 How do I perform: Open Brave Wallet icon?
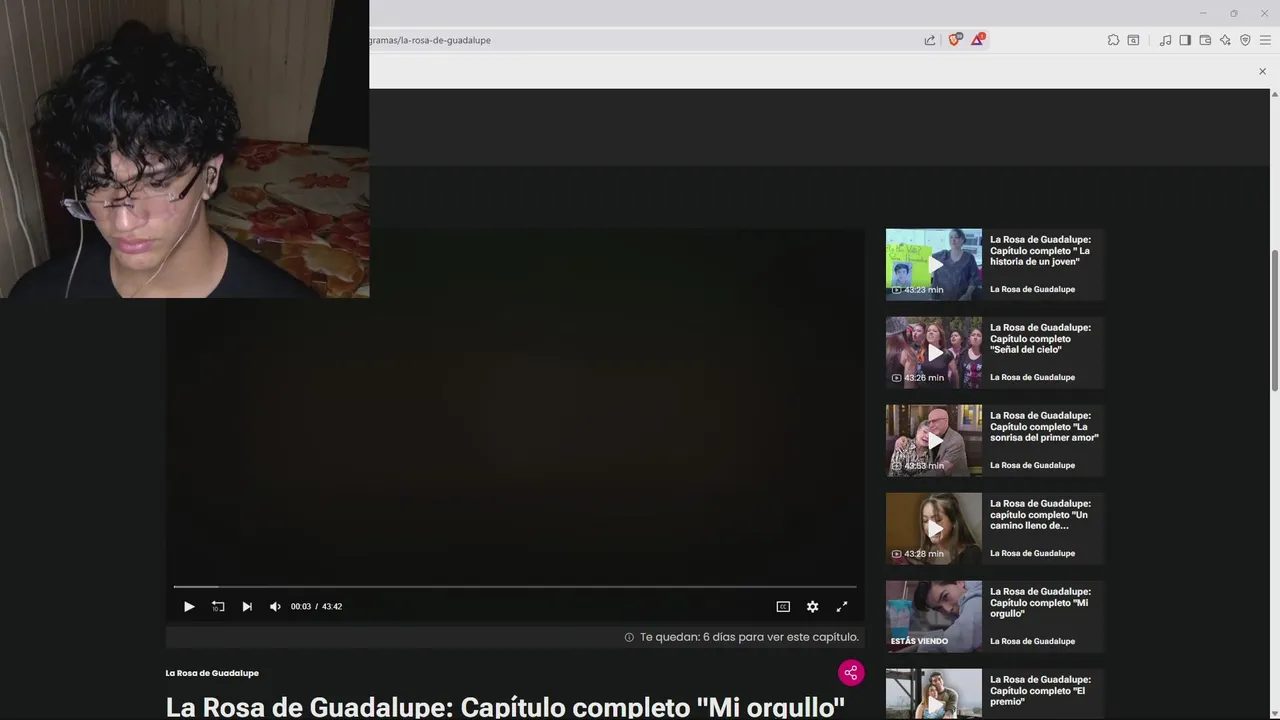[x=1205, y=40]
